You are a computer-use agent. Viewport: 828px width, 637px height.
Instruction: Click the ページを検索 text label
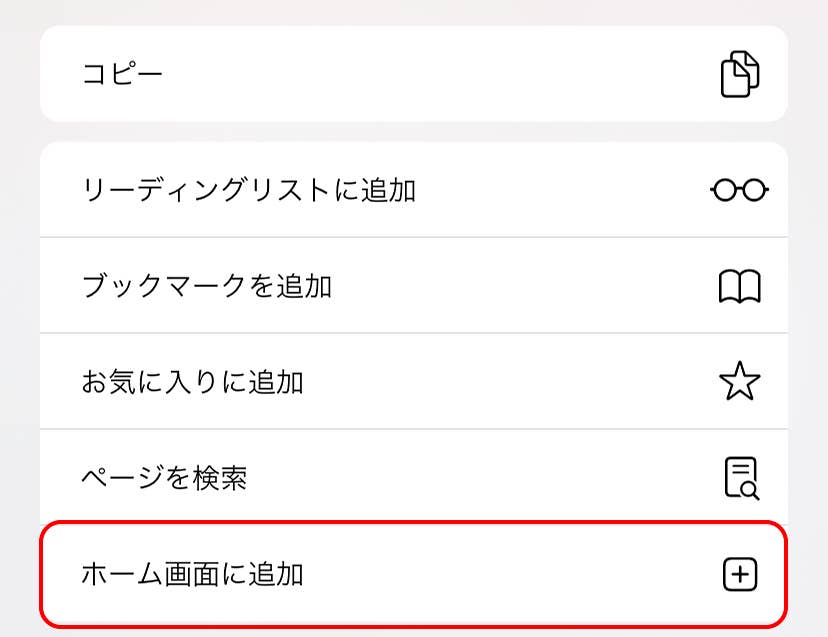pyautogui.click(x=164, y=478)
